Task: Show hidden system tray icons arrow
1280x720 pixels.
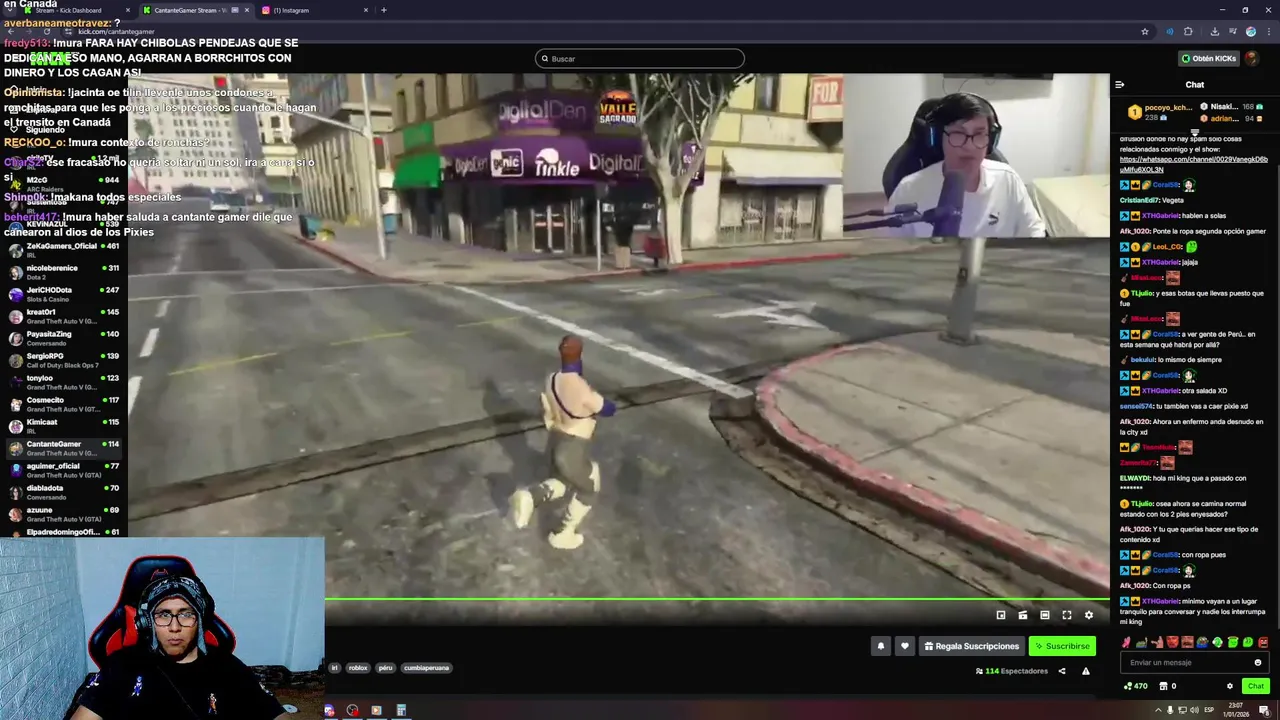Action: pos(1159,710)
